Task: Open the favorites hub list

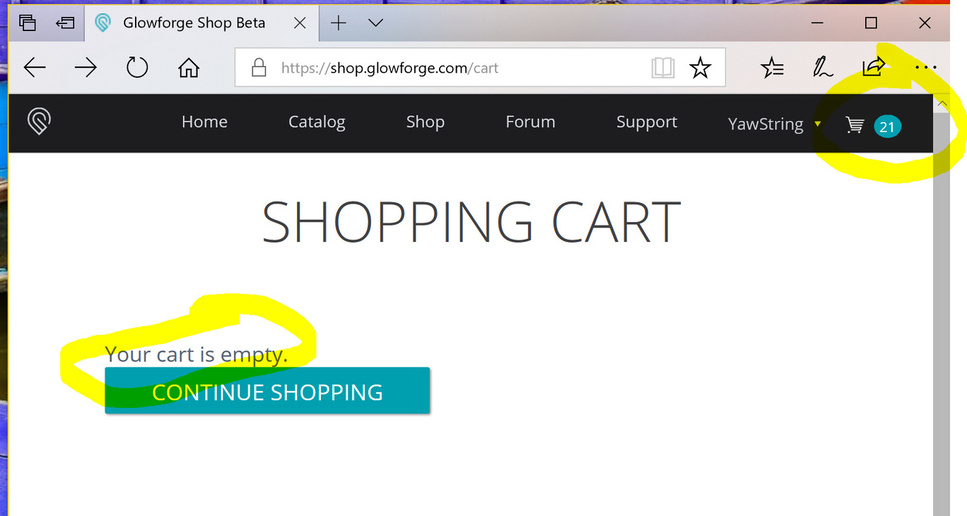Action: [772, 67]
